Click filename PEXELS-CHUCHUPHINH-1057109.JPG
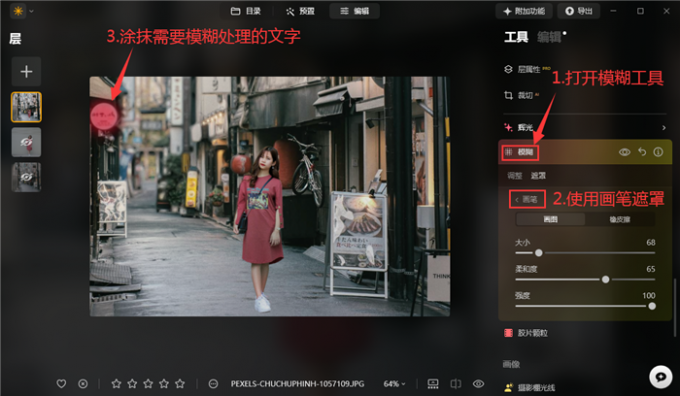680x396 pixels. (x=298, y=384)
